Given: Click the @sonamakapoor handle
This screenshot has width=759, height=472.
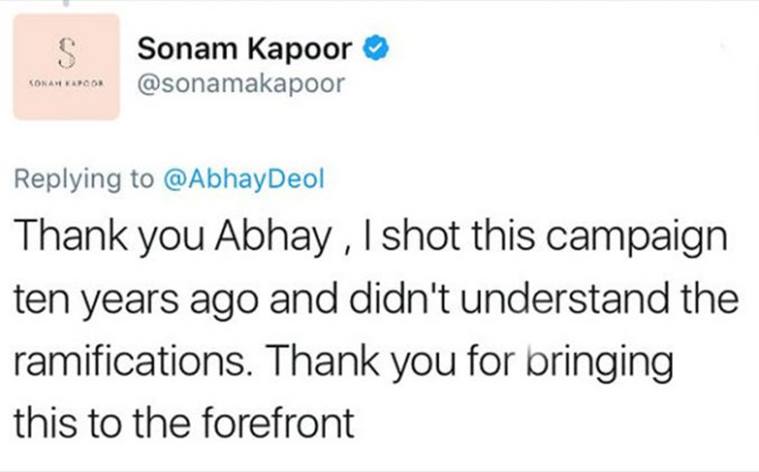Looking at the screenshot, I should (240, 84).
